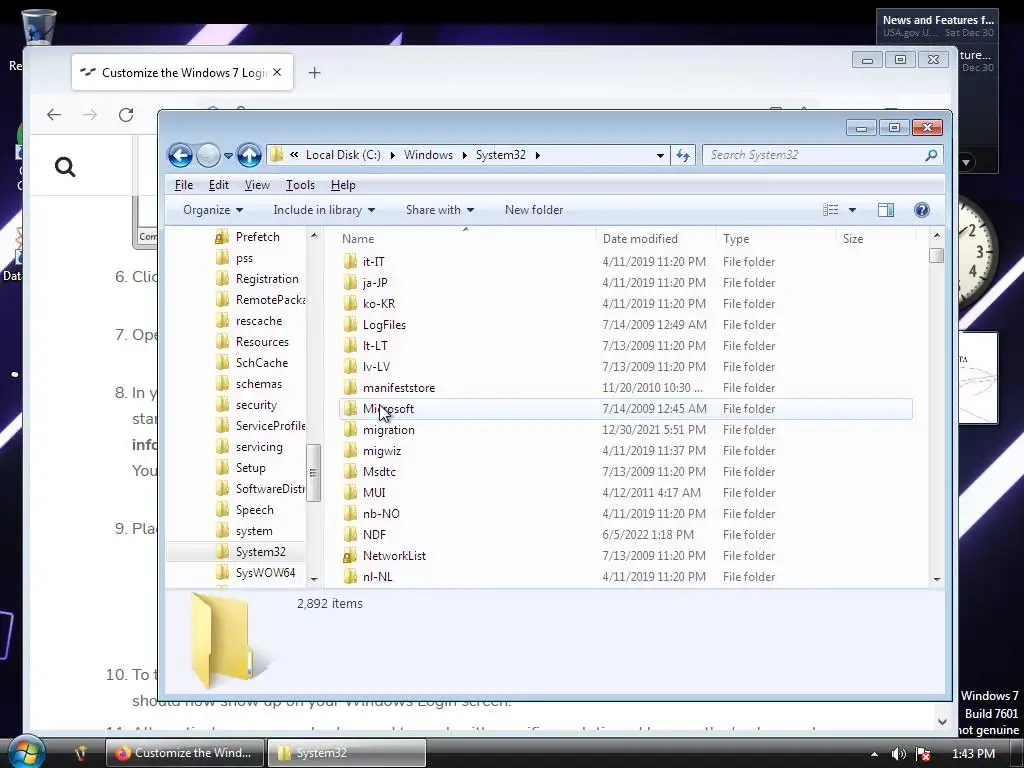Select the NDF folder

pyautogui.click(x=626, y=535)
